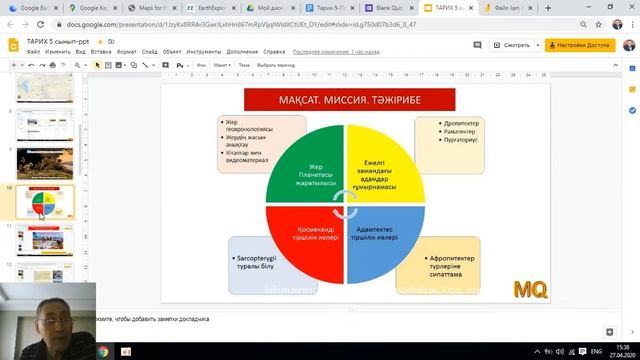Choose the select cursor tool

pos(97,65)
